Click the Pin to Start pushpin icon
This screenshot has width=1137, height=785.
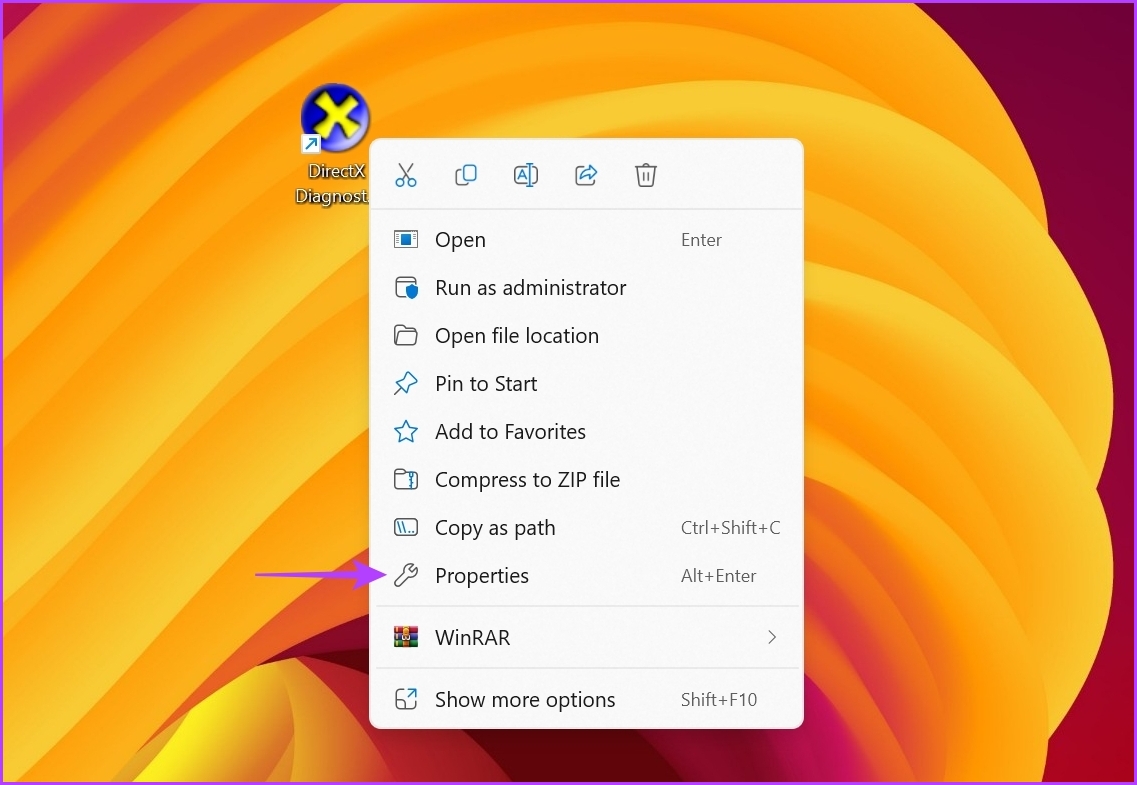coord(405,383)
